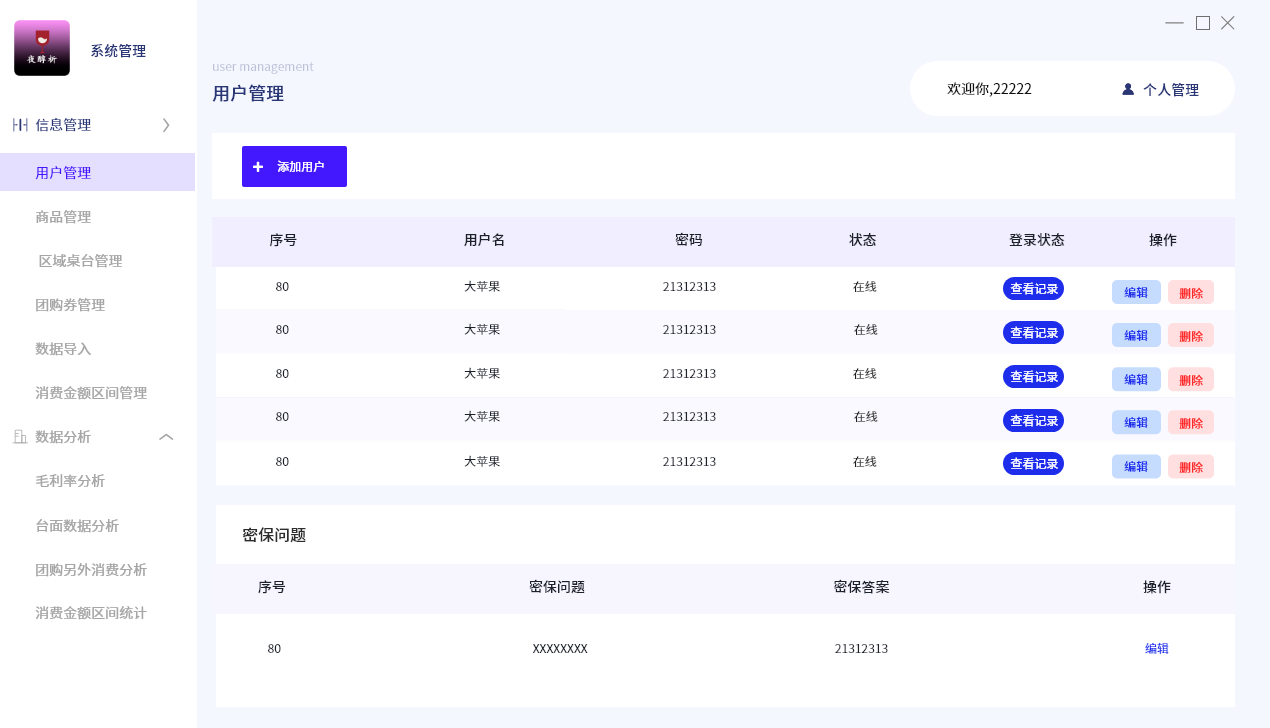Click the app logo image in sidebar
The height and width of the screenshot is (728, 1270).
pos(42,48)
